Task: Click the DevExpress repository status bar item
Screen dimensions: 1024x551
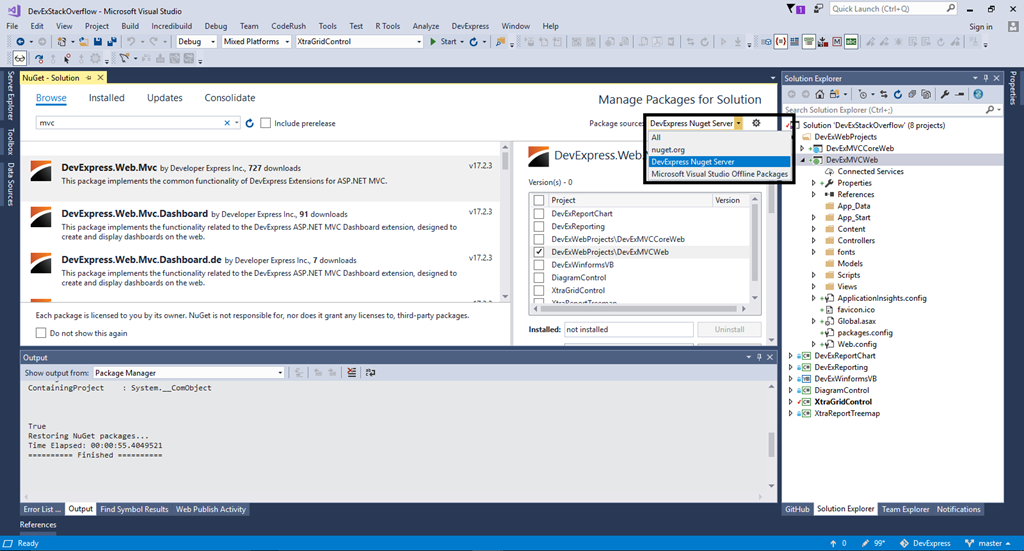Action: [925, 543]
